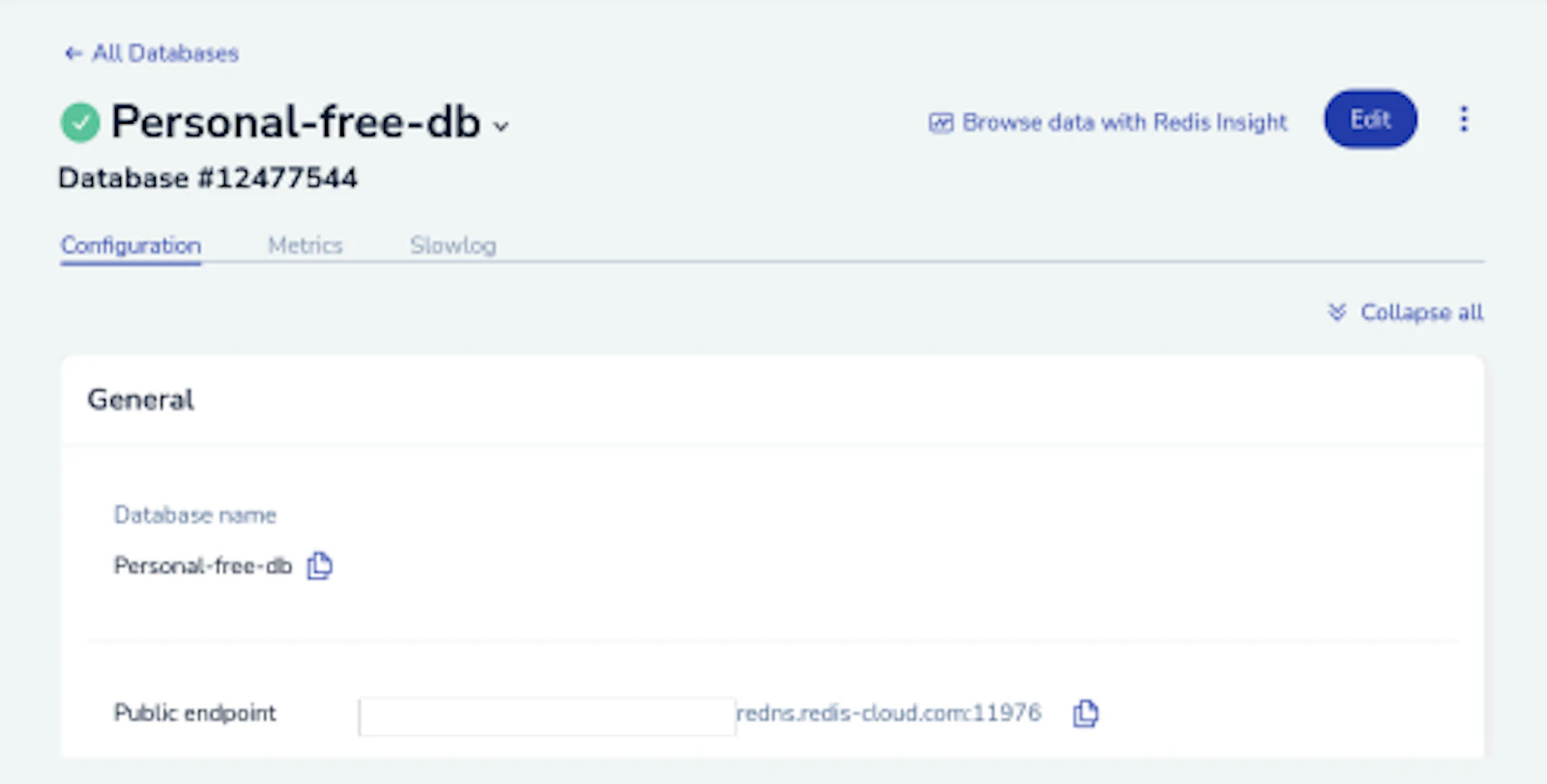Open the three-dot more options menu
This screenshot has height=784, width=1547.
click(1464, 120)
